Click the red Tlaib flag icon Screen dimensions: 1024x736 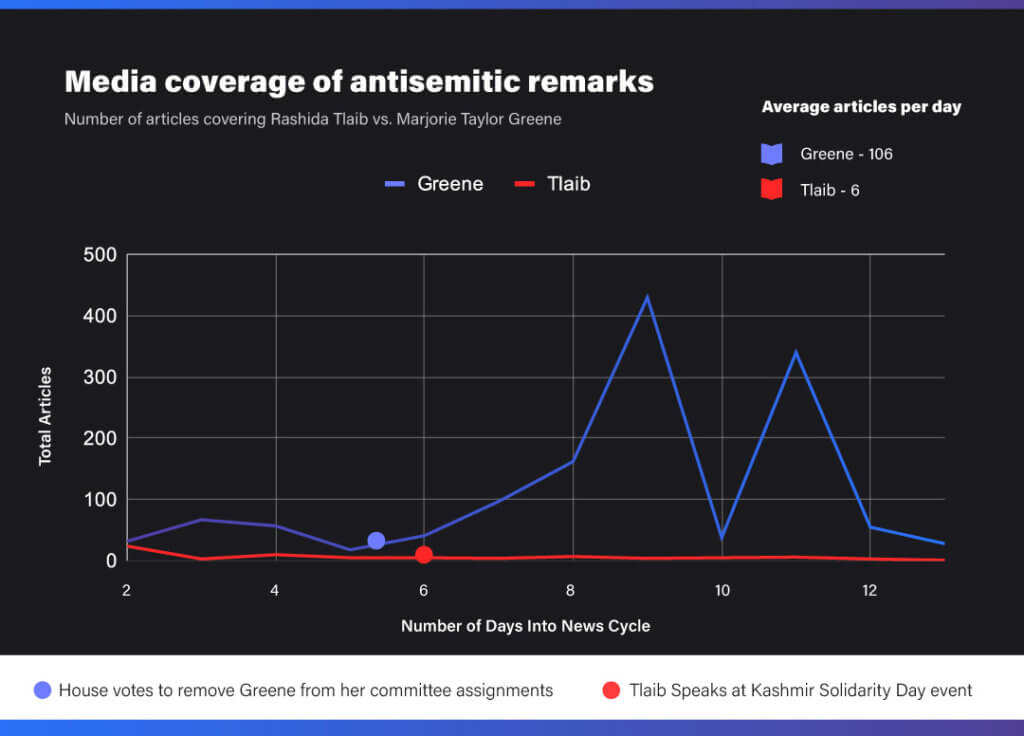point(771,189)
